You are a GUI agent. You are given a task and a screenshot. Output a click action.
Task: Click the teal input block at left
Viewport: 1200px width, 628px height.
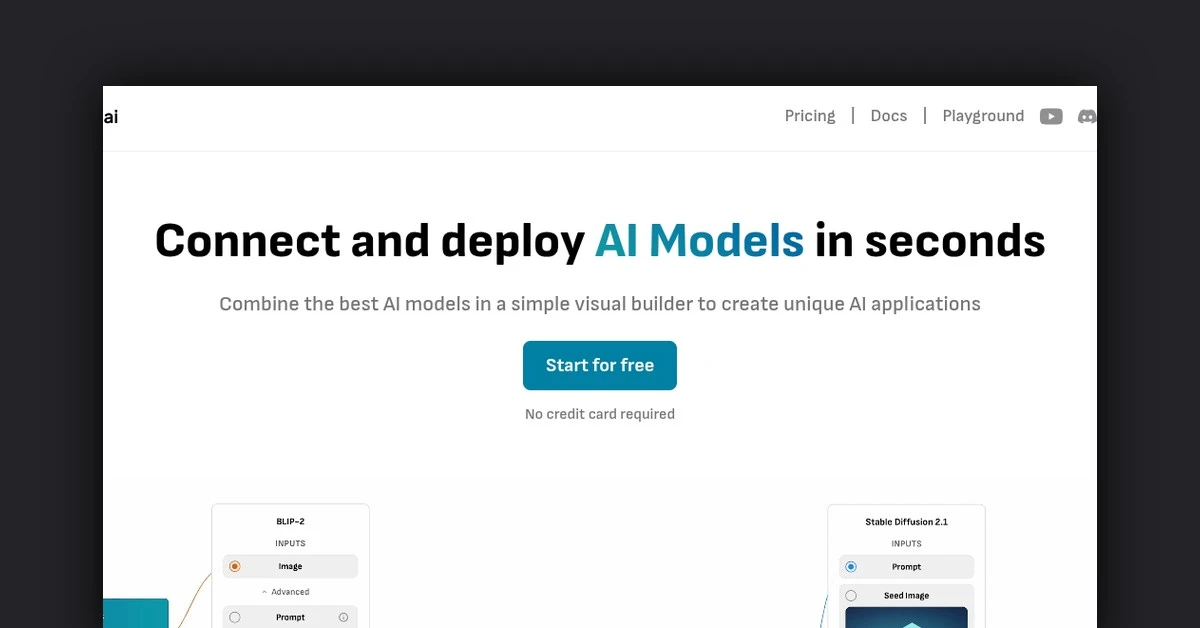point(136,613)
